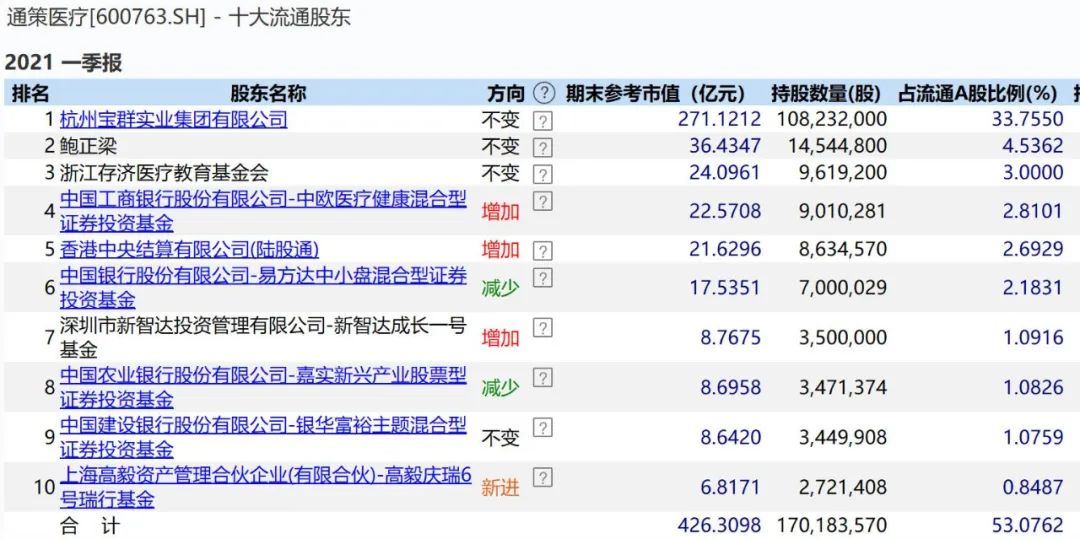Click ratio value 2.1831

coord(1033,287)
